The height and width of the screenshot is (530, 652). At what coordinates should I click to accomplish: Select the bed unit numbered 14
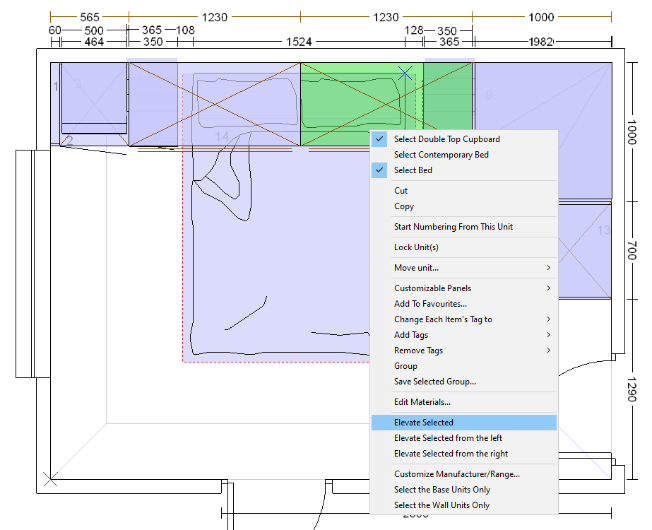pos(222,136)
